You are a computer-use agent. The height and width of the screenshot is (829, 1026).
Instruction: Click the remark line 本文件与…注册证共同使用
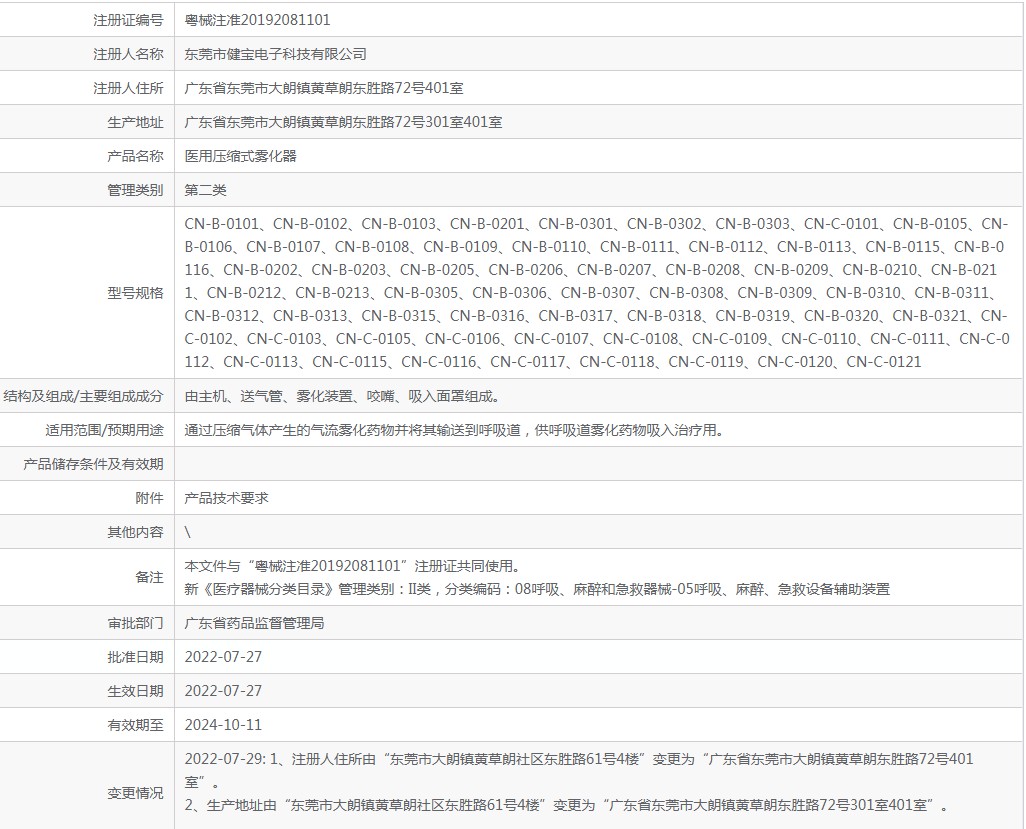353,566
